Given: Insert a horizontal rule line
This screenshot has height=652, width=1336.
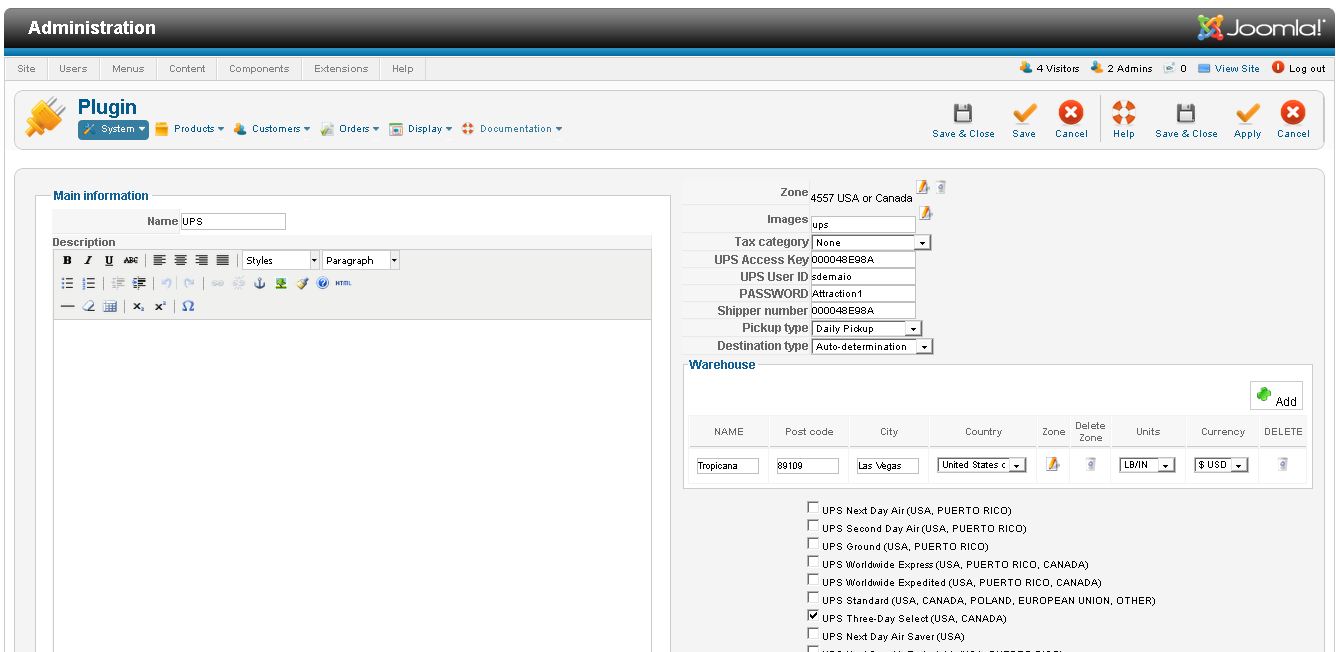Looking at the screenshot, I should point(67,306).
